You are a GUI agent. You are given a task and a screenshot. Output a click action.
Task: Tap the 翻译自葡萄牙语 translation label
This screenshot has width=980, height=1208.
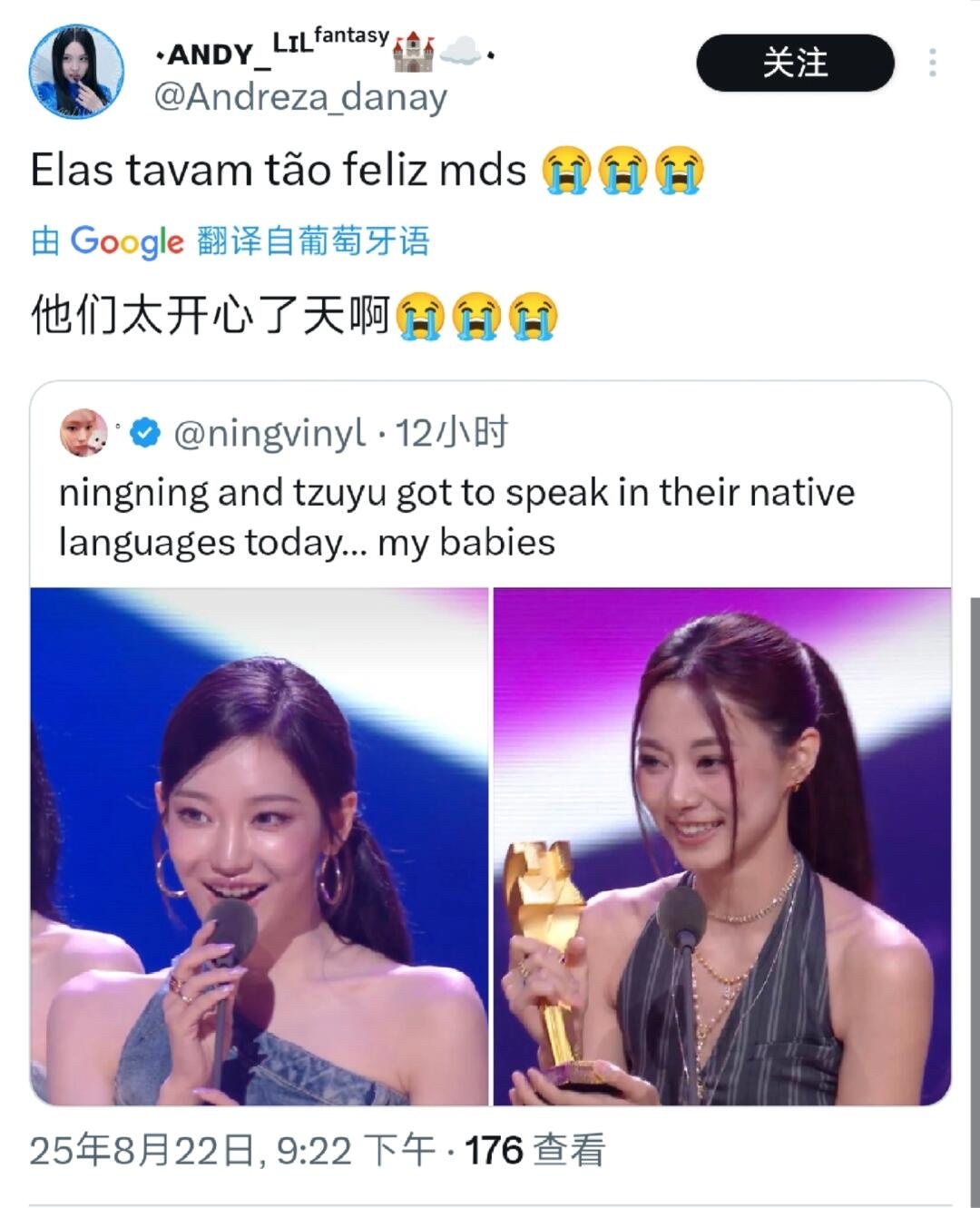pyautogui.click(x=313, y=241)
